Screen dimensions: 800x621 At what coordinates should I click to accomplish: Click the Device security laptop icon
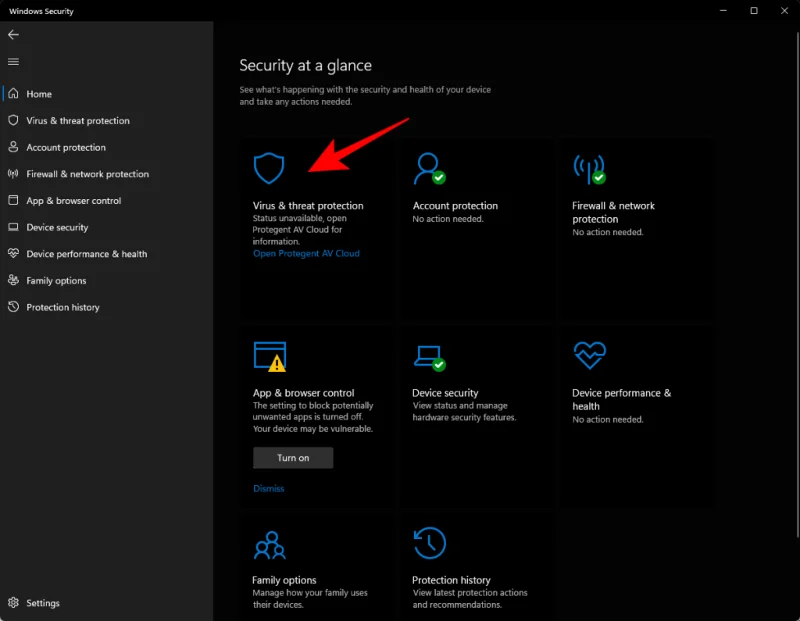[x=428, y=355]
